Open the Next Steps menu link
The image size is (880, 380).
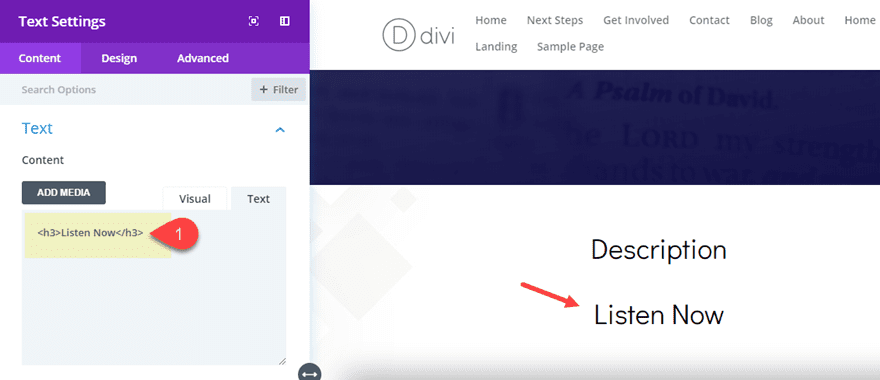coord(555,20)
